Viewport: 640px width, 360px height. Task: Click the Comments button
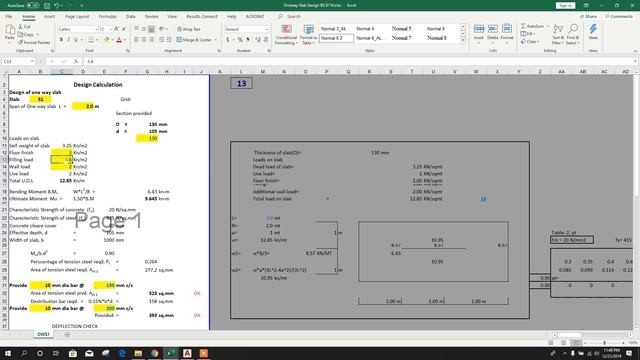619,16
